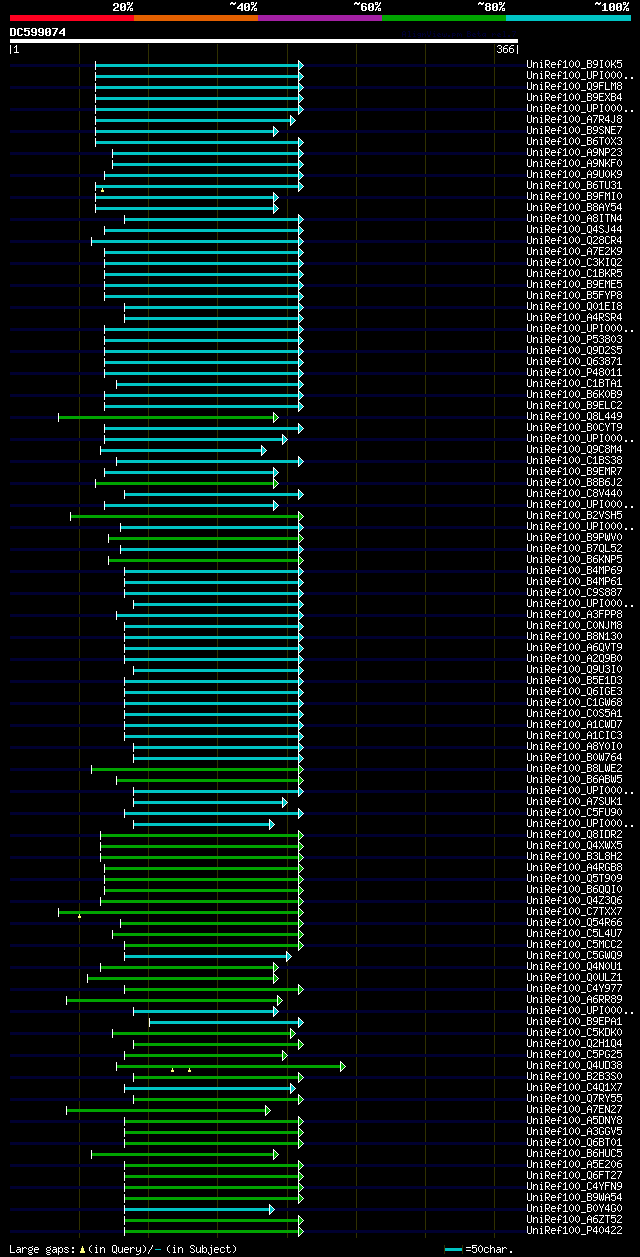This screenshot has height=1257, width=640.
Task: Click the green alignment bar for UniRef100_B8LWE2
Action: (x=197, y=769)
